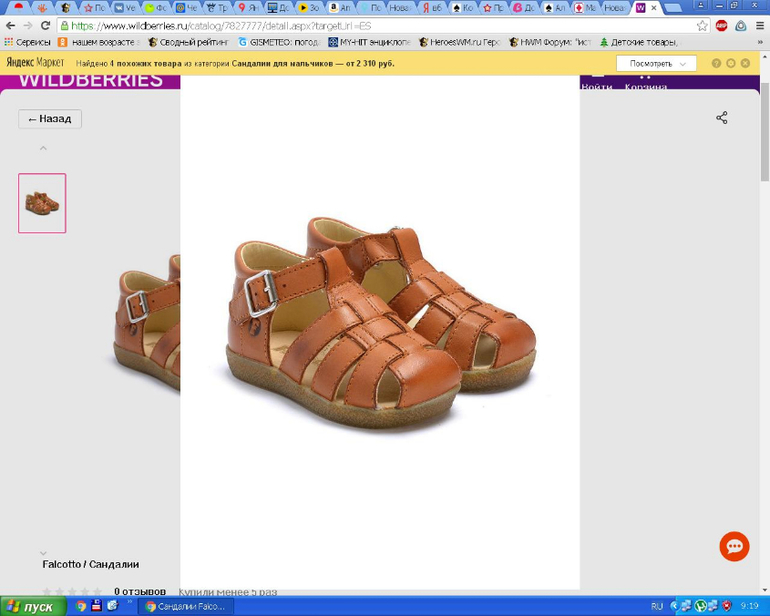Open the Сервисы apps shortcut

(x=27, y=42)
